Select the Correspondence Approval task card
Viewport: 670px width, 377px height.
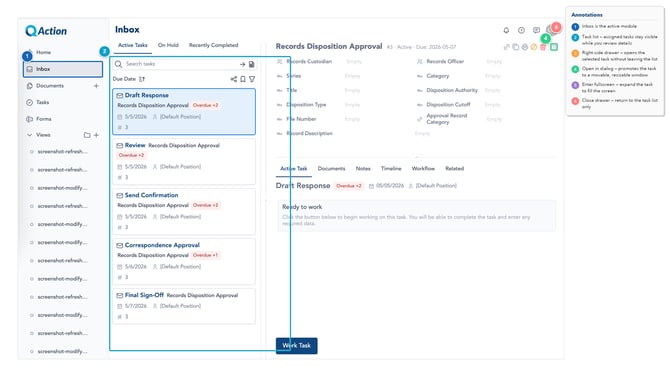tap(184, 262)
